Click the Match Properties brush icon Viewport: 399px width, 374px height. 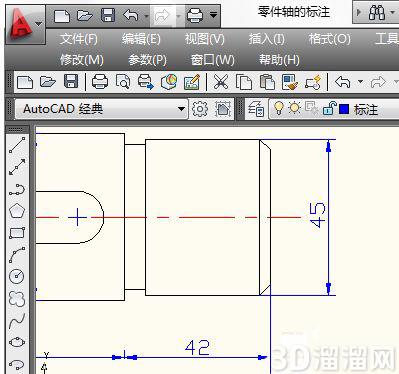tap(290, 82)
